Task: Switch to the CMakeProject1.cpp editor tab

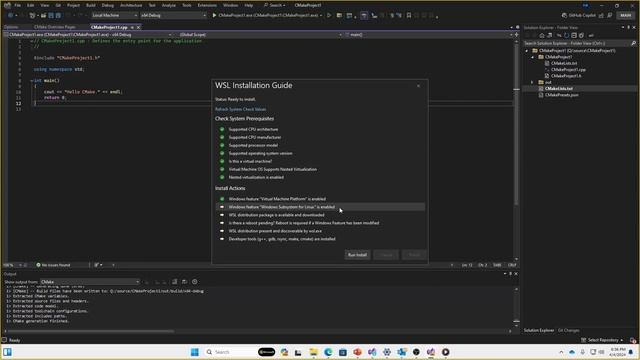Action: click(x=109, y=27)
